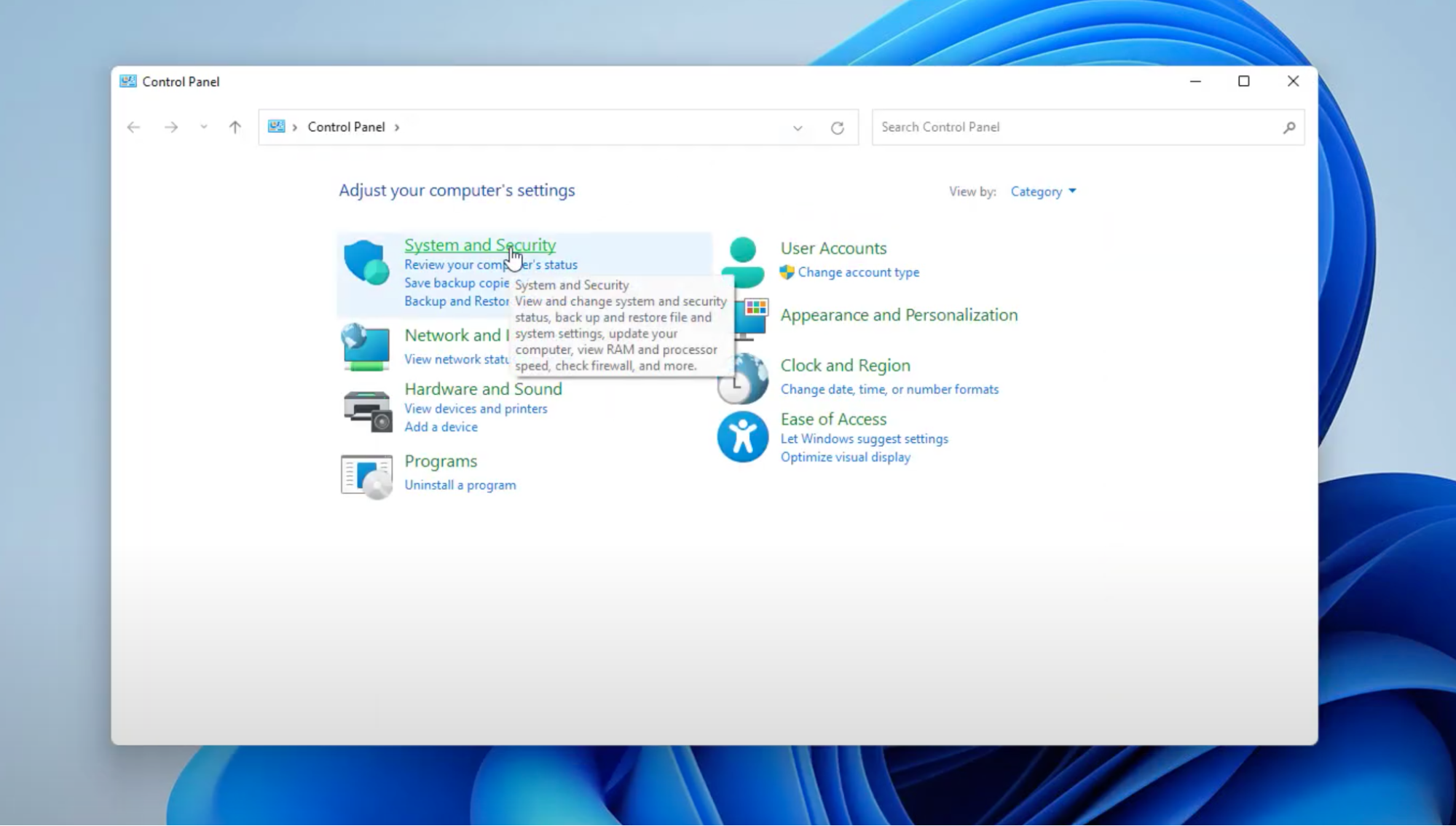Image resolution: width=1456 pixels, height=826 pixels.
Task: Open the recent locations dropdown arrow
Action: [x=204, y=127]
